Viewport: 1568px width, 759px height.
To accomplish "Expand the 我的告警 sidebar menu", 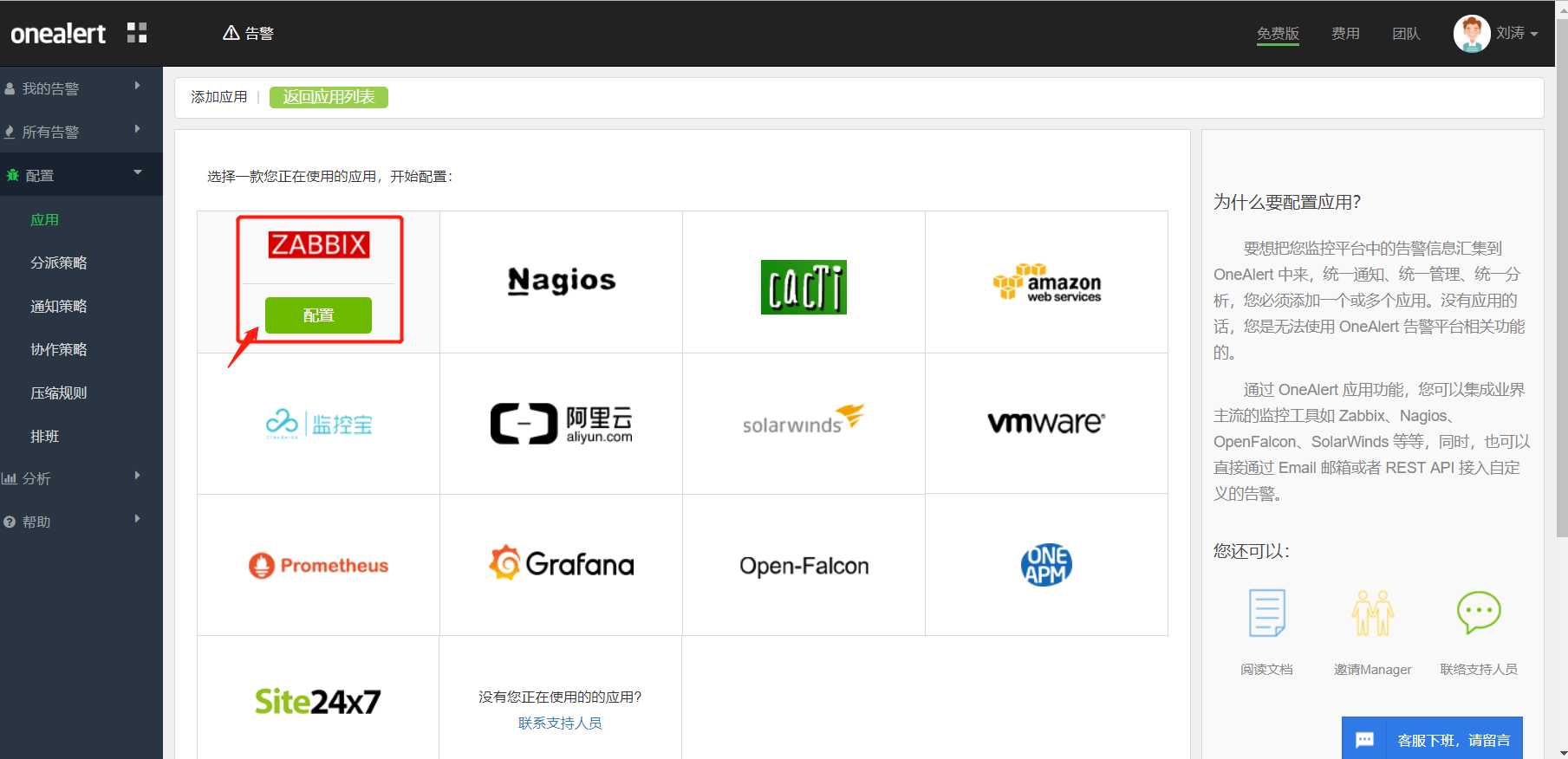I will (81, 88).
